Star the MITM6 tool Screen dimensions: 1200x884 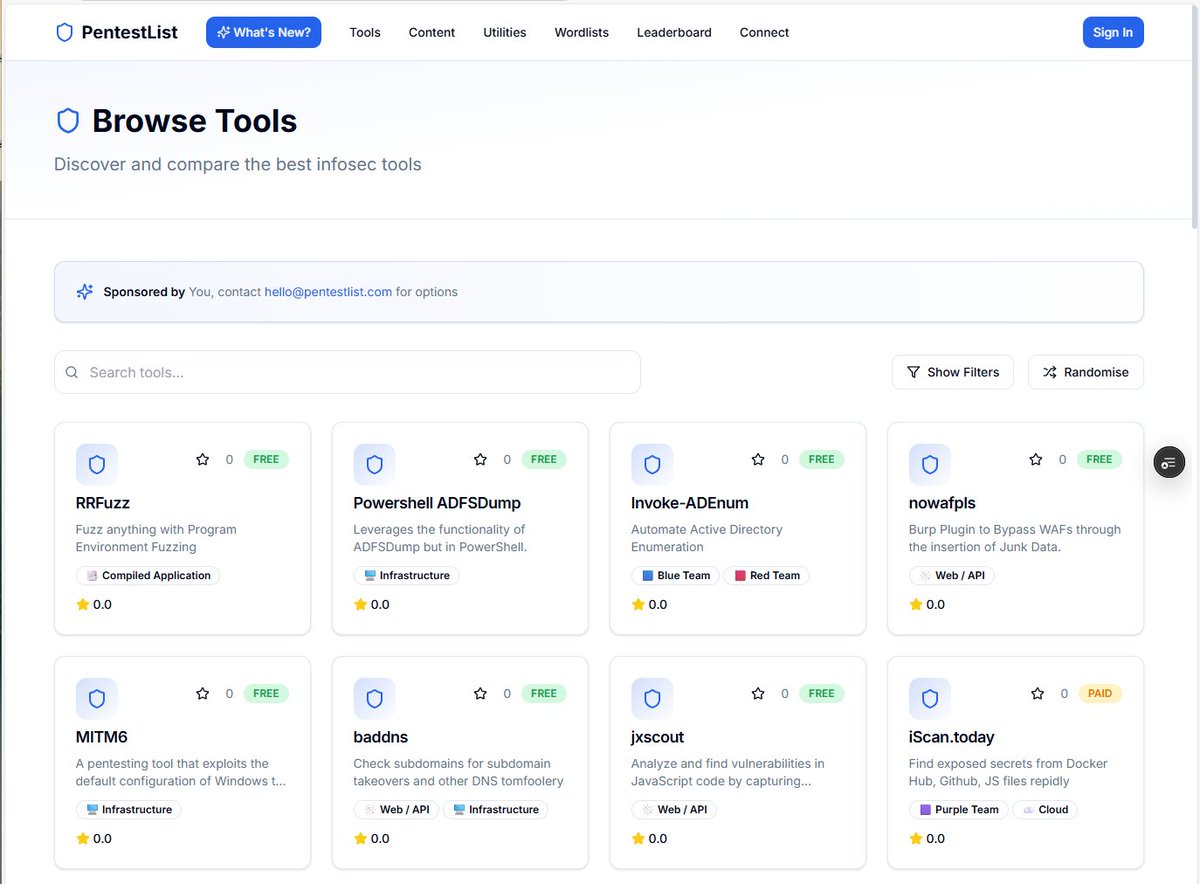(x=203, y=693)
